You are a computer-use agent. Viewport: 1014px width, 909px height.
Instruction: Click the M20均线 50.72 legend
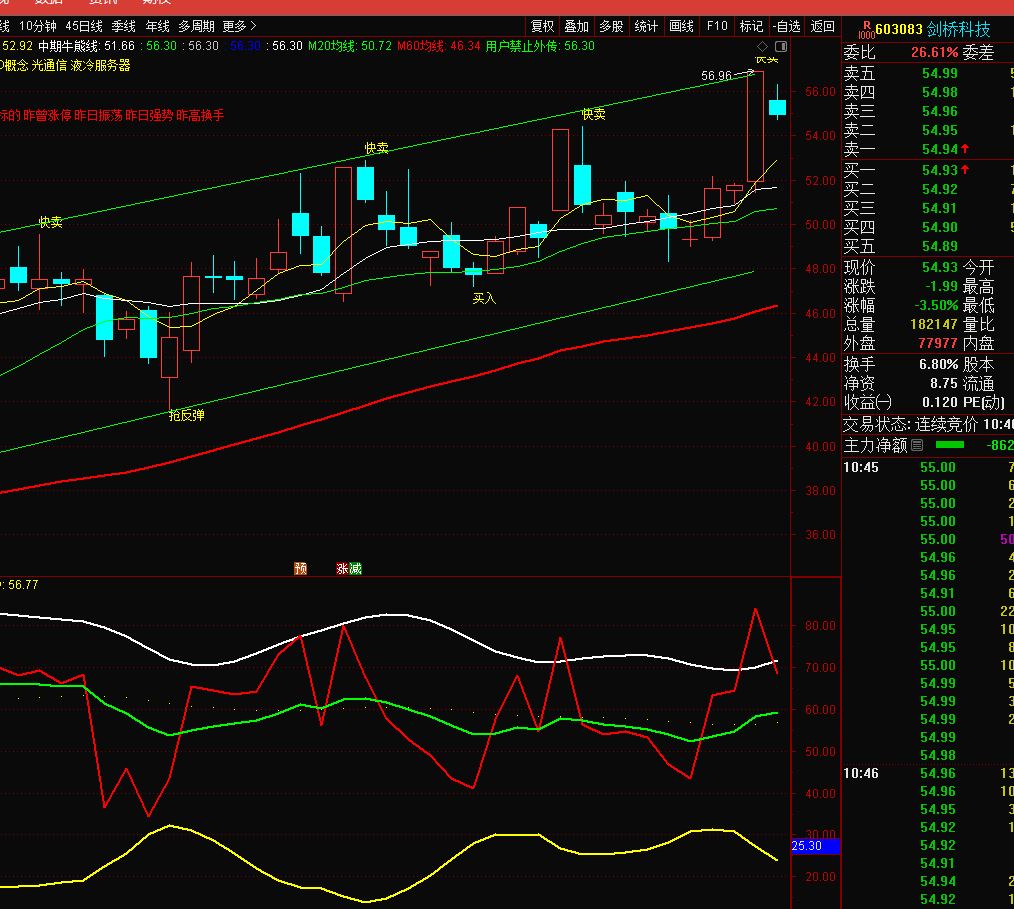pos(349,46)
